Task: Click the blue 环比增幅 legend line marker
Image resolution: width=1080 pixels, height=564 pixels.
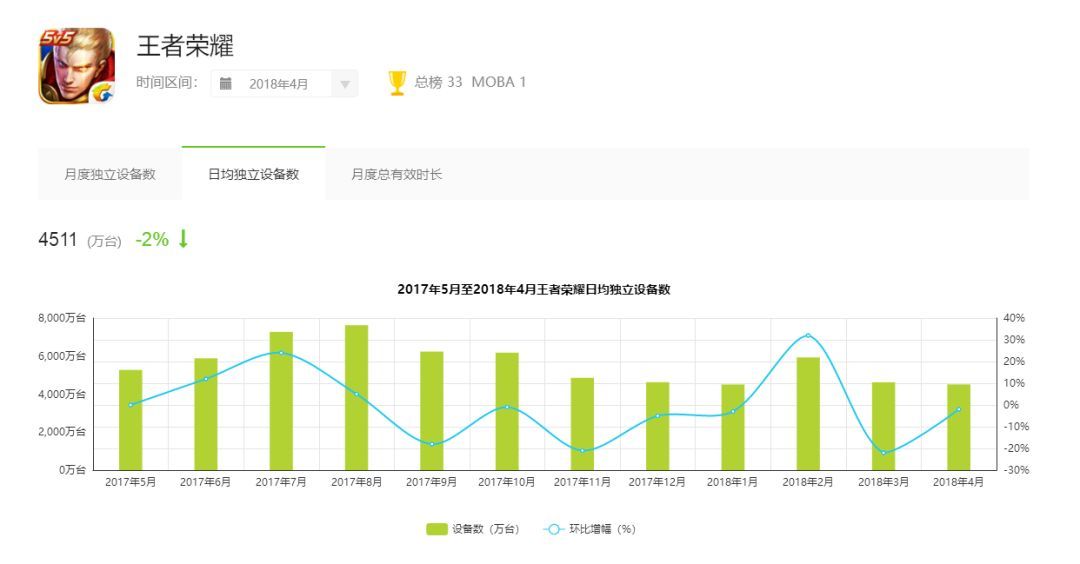Action: tap(553, 529)
